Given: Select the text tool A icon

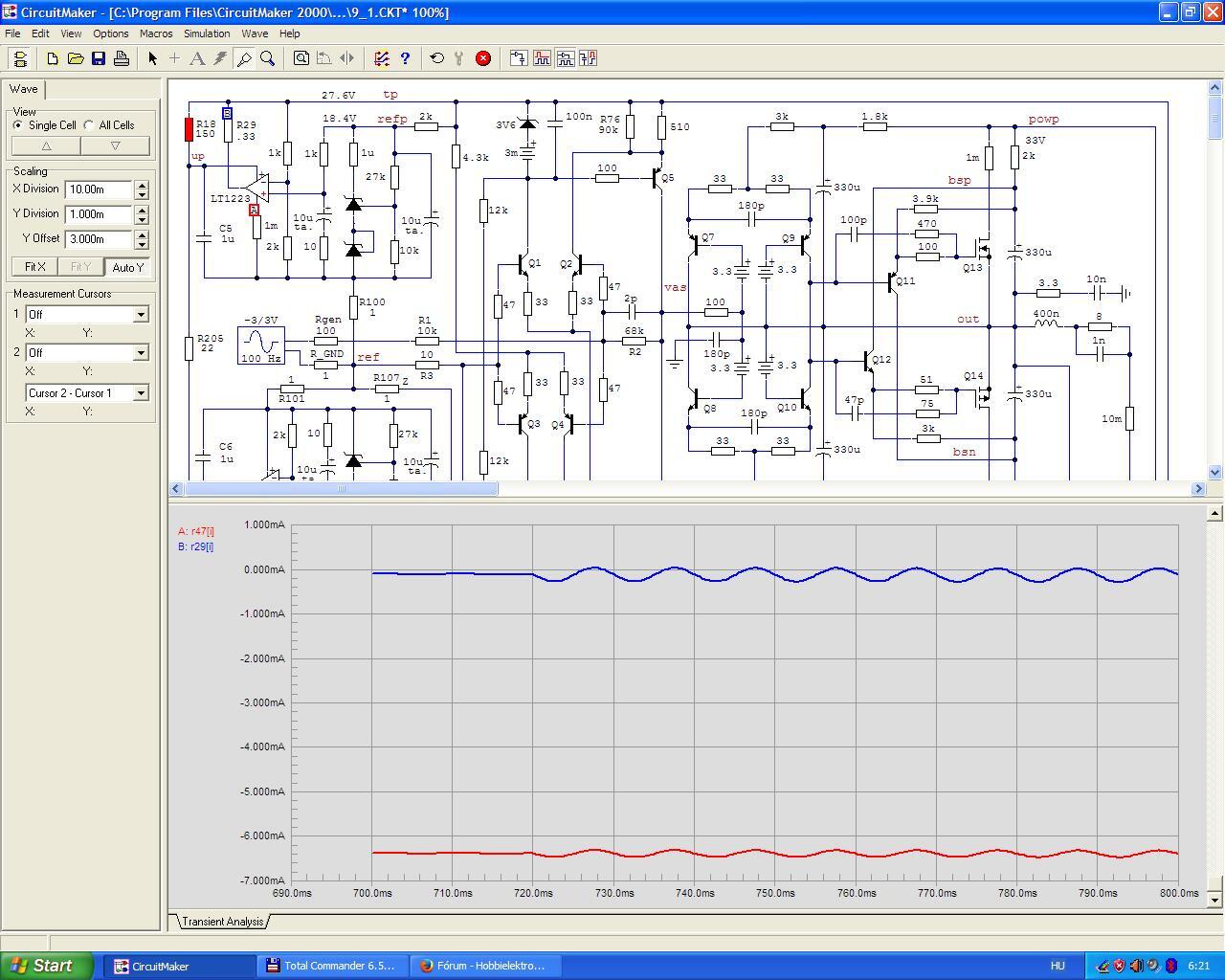Looking at the screenshot, I should click(x=197, y=58).
